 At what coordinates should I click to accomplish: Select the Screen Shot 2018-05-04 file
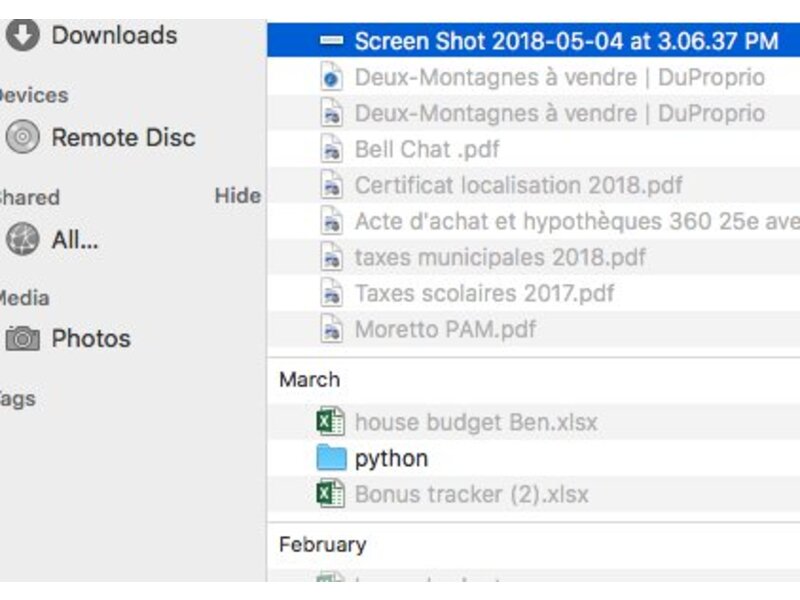click(565, 41)
